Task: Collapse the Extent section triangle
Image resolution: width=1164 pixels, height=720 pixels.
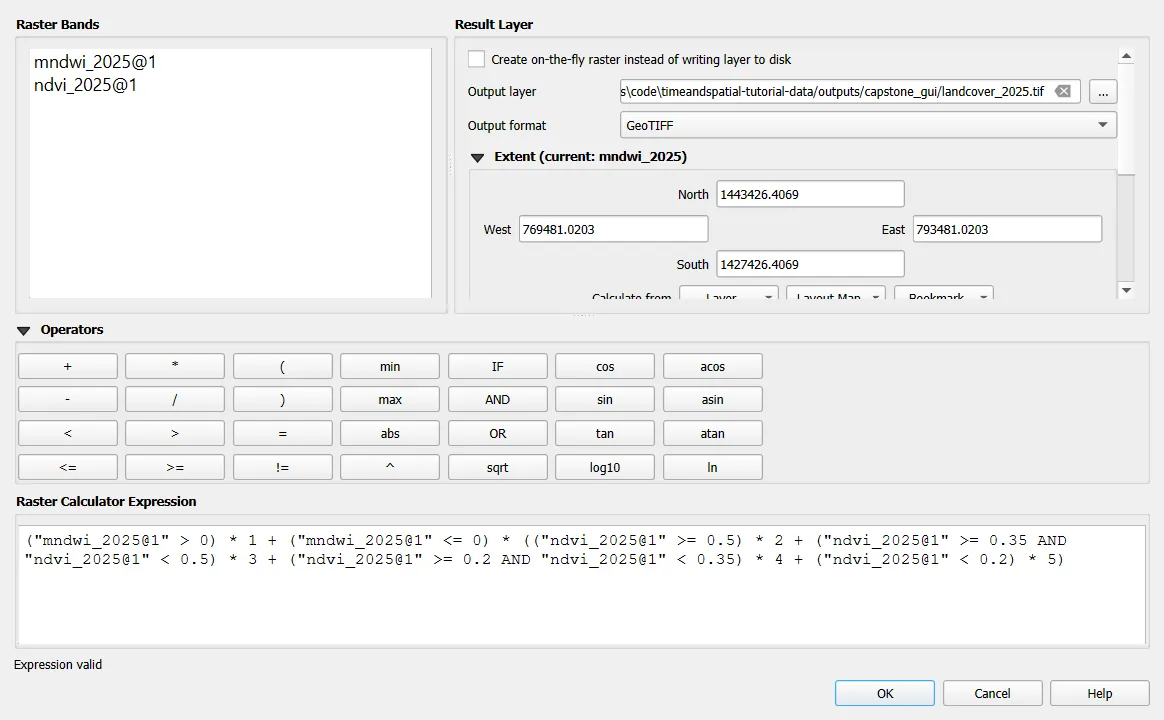Action: pos(477,157)
